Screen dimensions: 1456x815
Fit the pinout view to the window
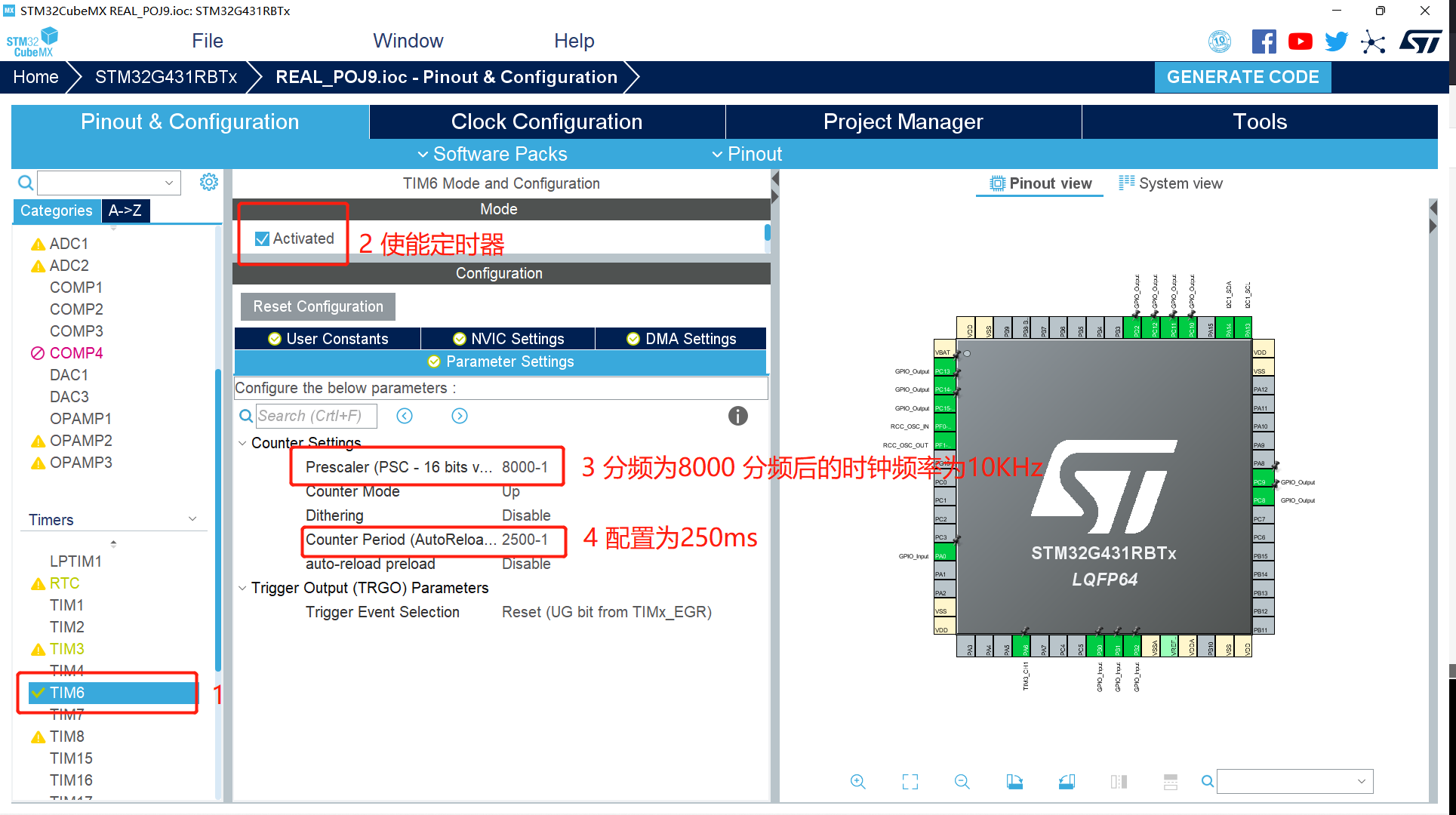[910, 782]
